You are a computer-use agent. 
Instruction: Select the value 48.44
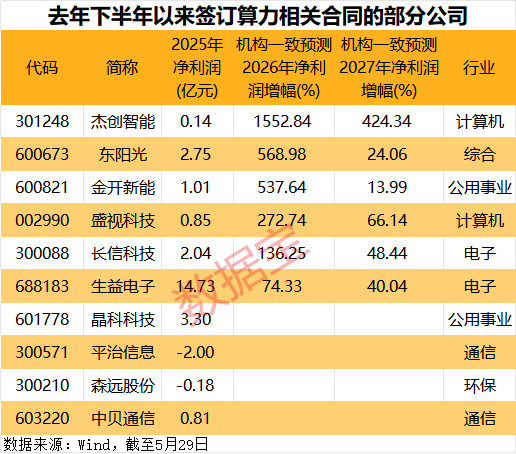[x=387, y=253]
